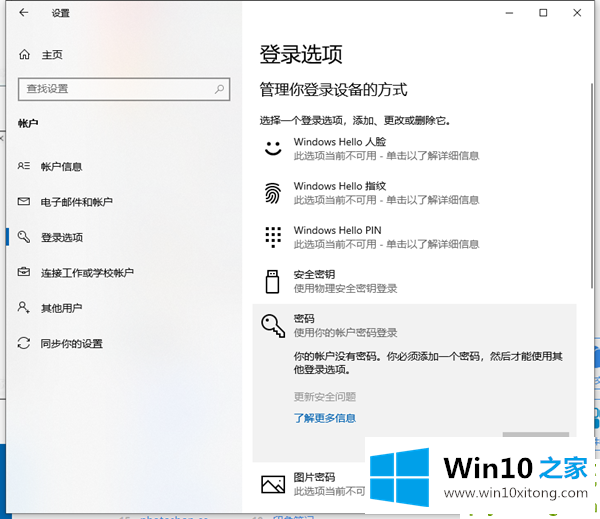
Task: Click the 帐户 section label
Action: [x=28, y=123]
